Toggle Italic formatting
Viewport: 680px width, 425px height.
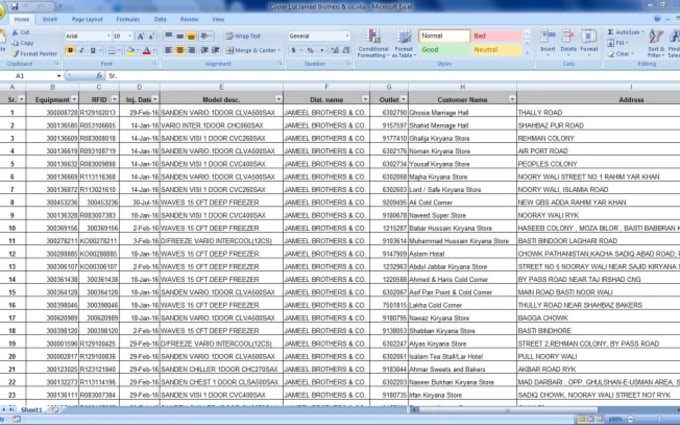pos(81,51)
